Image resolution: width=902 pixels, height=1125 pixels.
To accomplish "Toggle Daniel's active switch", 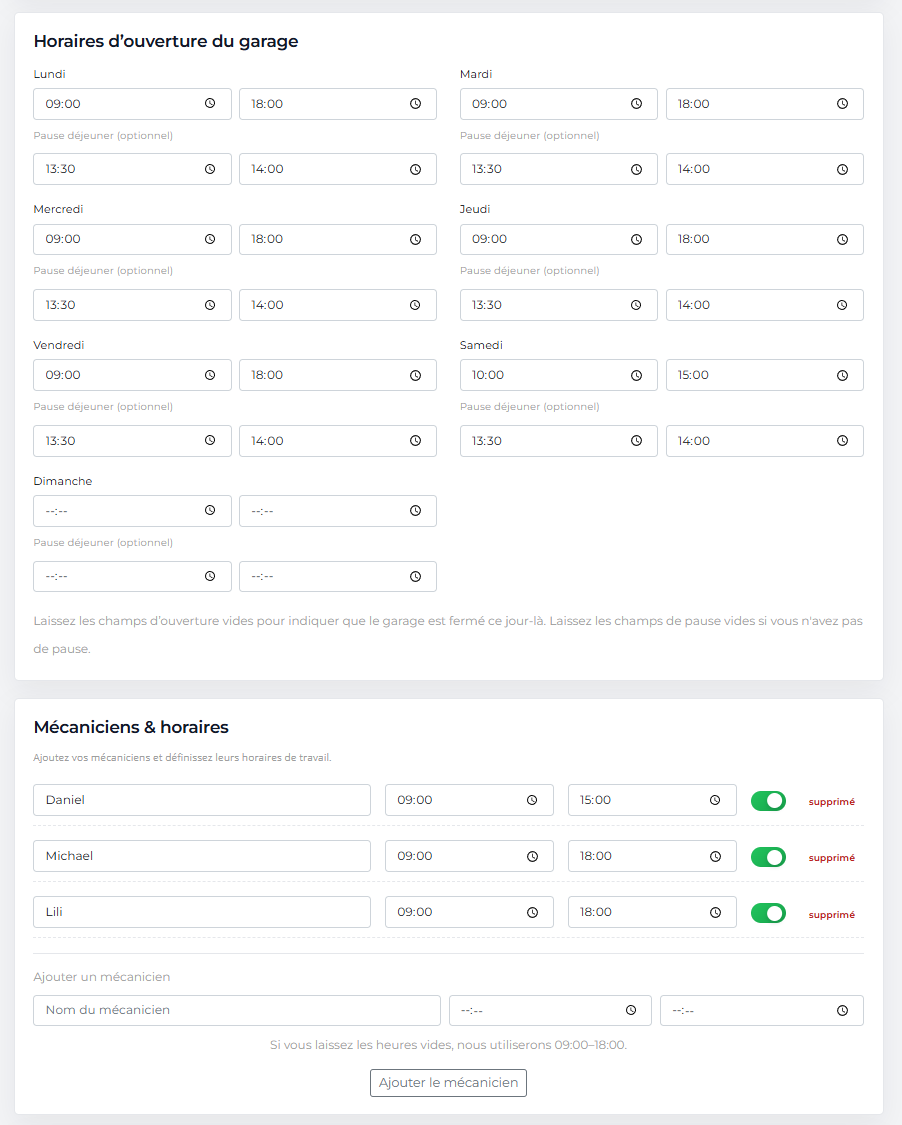I will coord(768,800).
